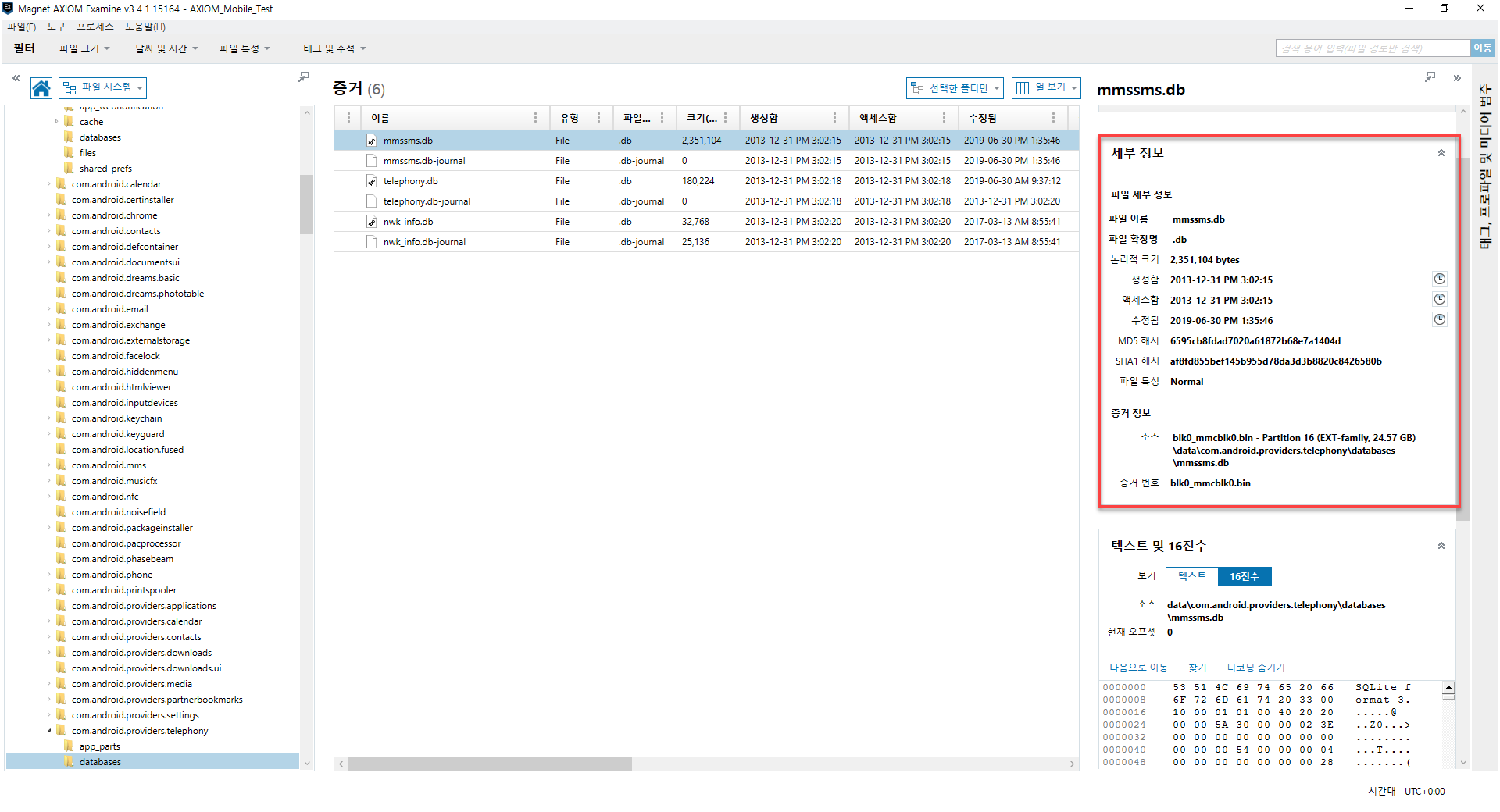The height and width of the screenshot is (812, 1500).
Task: Expand the right details panel chevrons
Action: point(1457,78)
